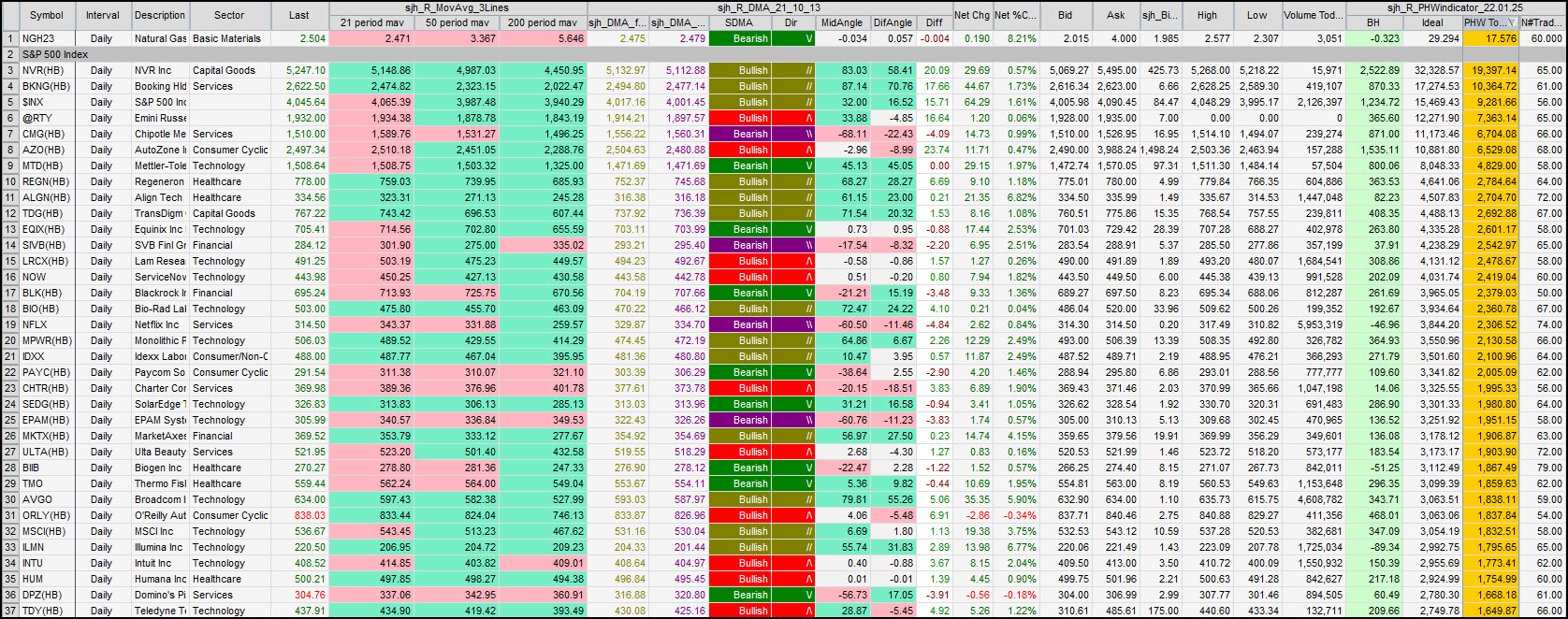1568x619 pixels.
Task: Click the Regeneron description cell
Action: click(160, 181)
